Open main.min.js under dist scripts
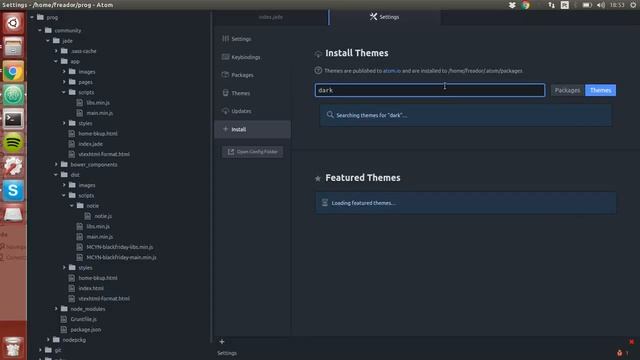 tap(100, 237)
